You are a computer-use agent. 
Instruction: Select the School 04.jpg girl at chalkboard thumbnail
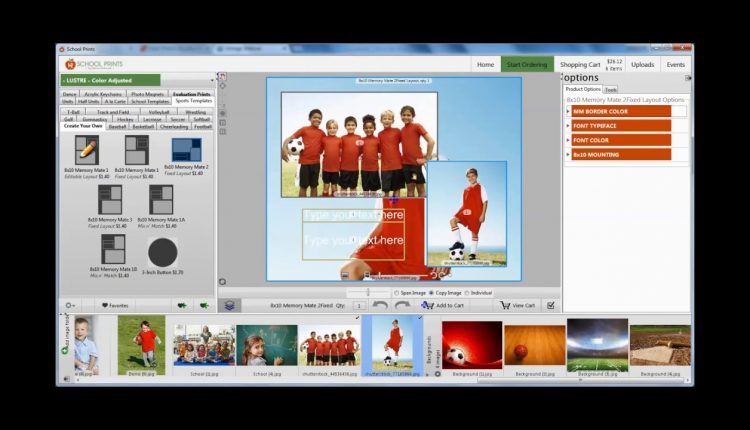click(266, 345)
